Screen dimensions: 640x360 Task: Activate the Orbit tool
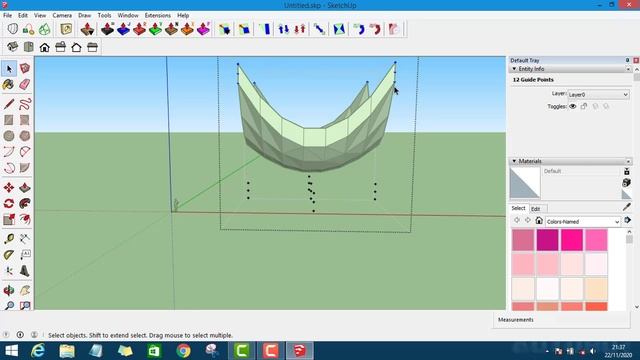(9, 290)
